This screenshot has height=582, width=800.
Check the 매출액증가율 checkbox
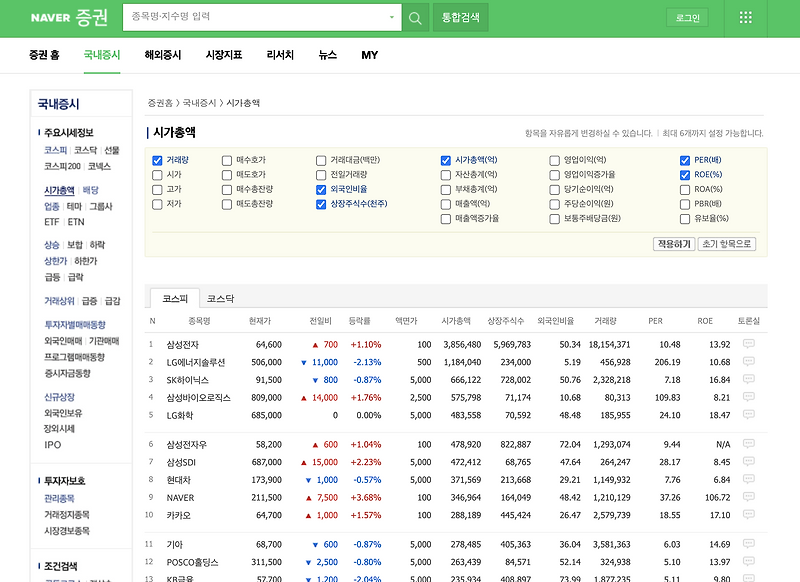coord(446,219)
